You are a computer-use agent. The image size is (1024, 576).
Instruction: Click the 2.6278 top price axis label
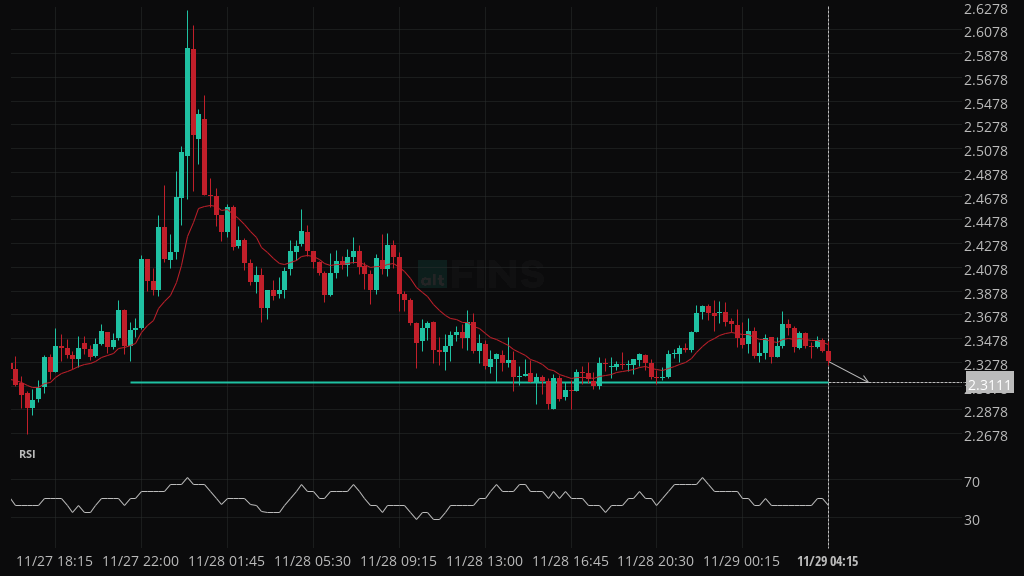point(985,9)
